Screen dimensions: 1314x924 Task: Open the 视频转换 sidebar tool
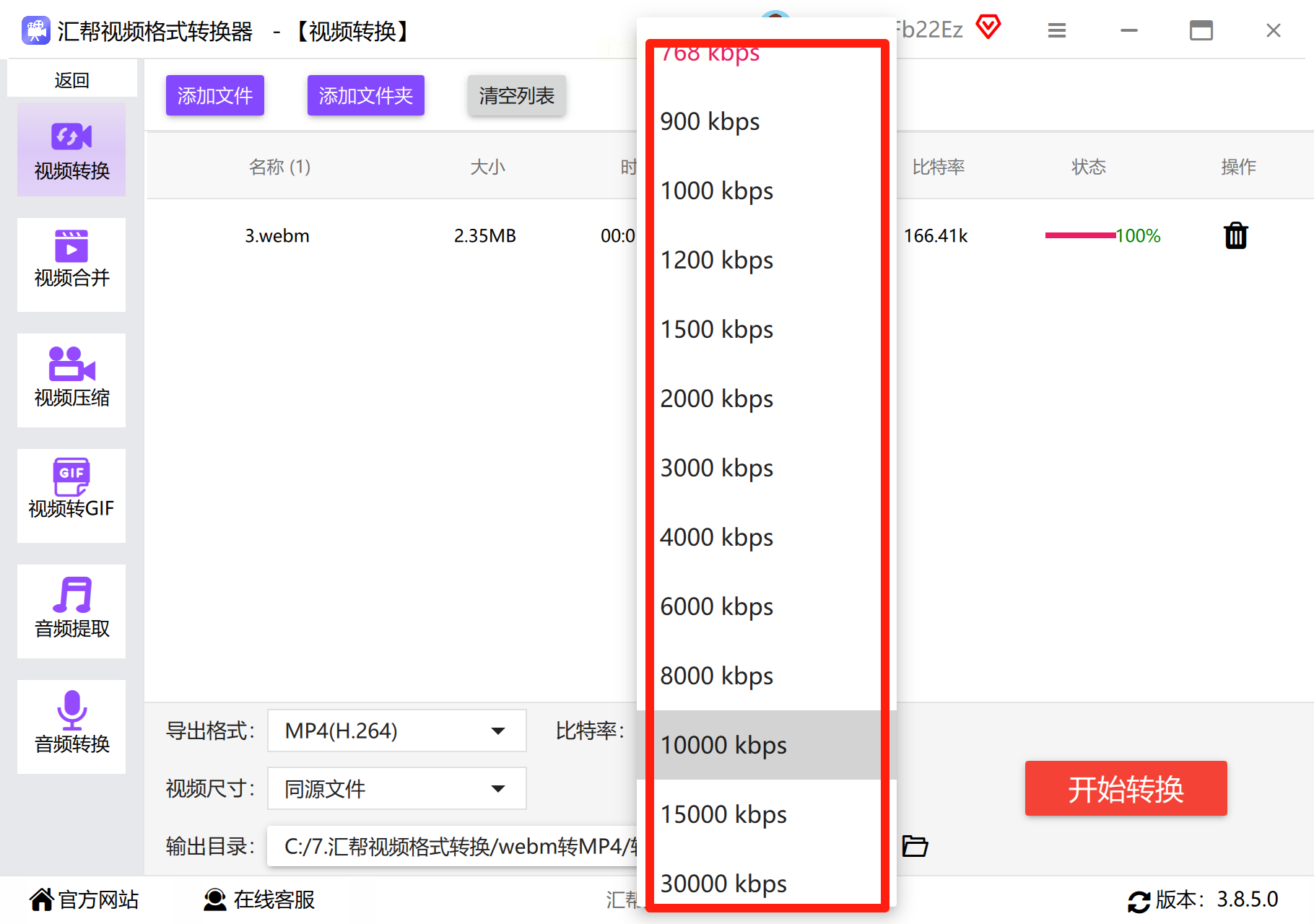(x=71, y=149)
